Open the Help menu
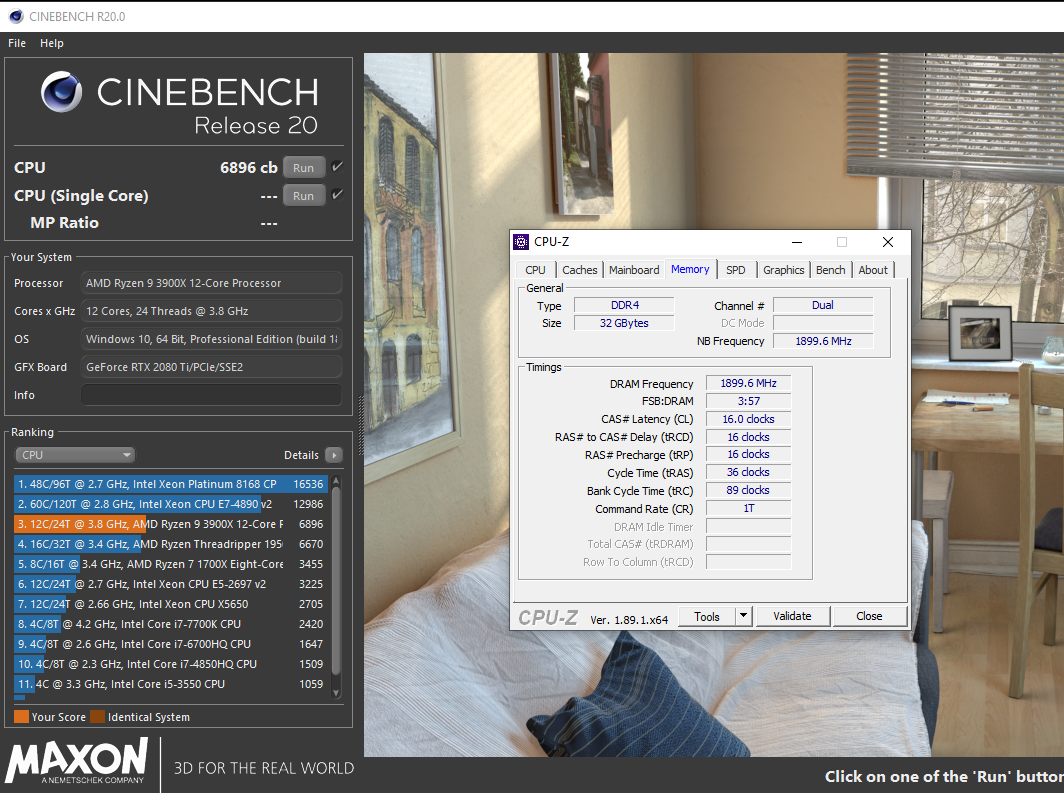 [x=52, y=43]
